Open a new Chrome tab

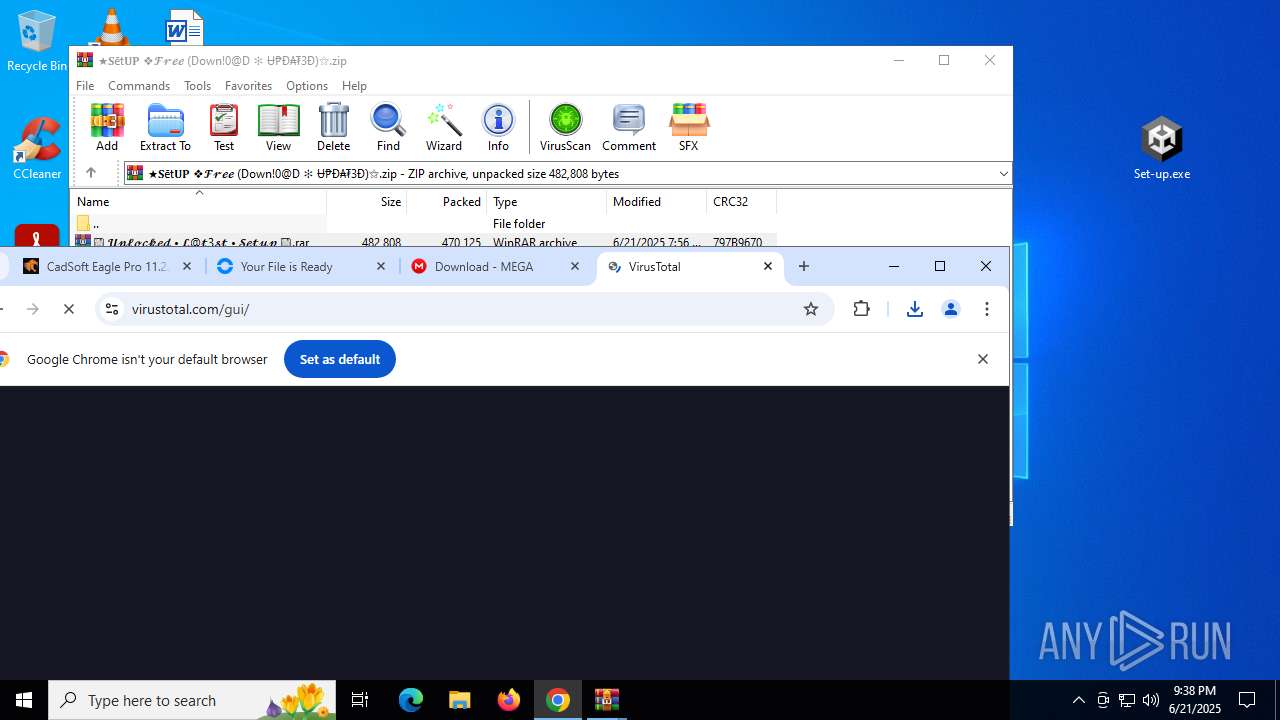[804, 266]
